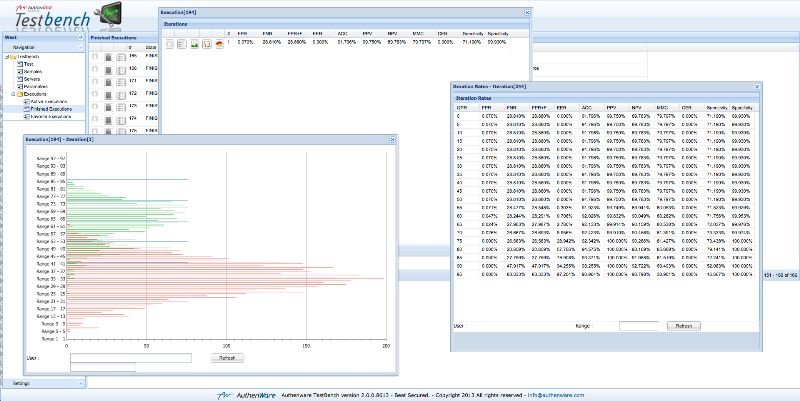The image size is (800, 401).
Task: Click the document icon in execution row 172
Action: tap(108, 95)
